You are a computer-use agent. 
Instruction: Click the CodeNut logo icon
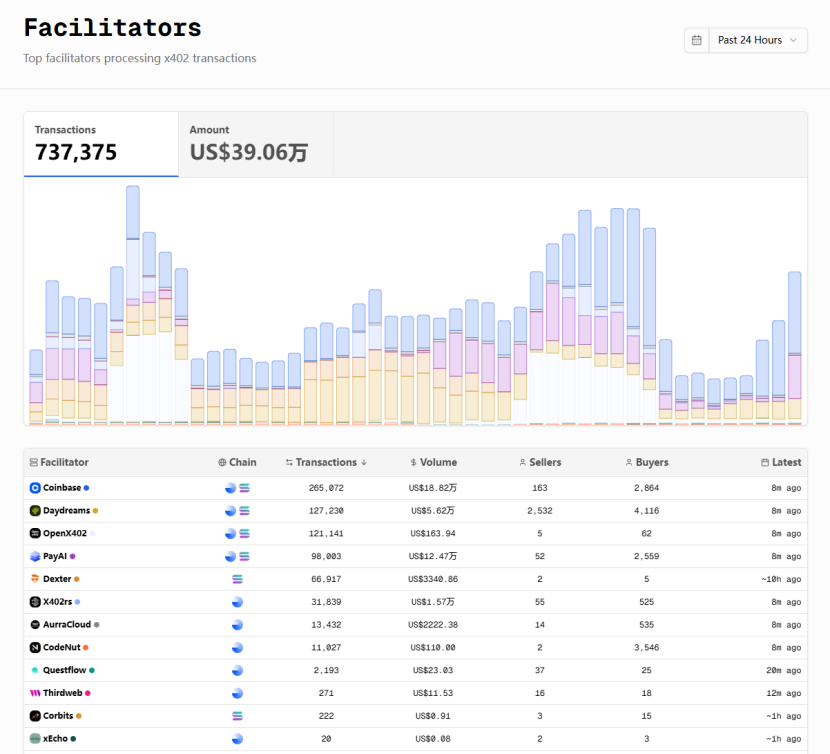[35, 647]
